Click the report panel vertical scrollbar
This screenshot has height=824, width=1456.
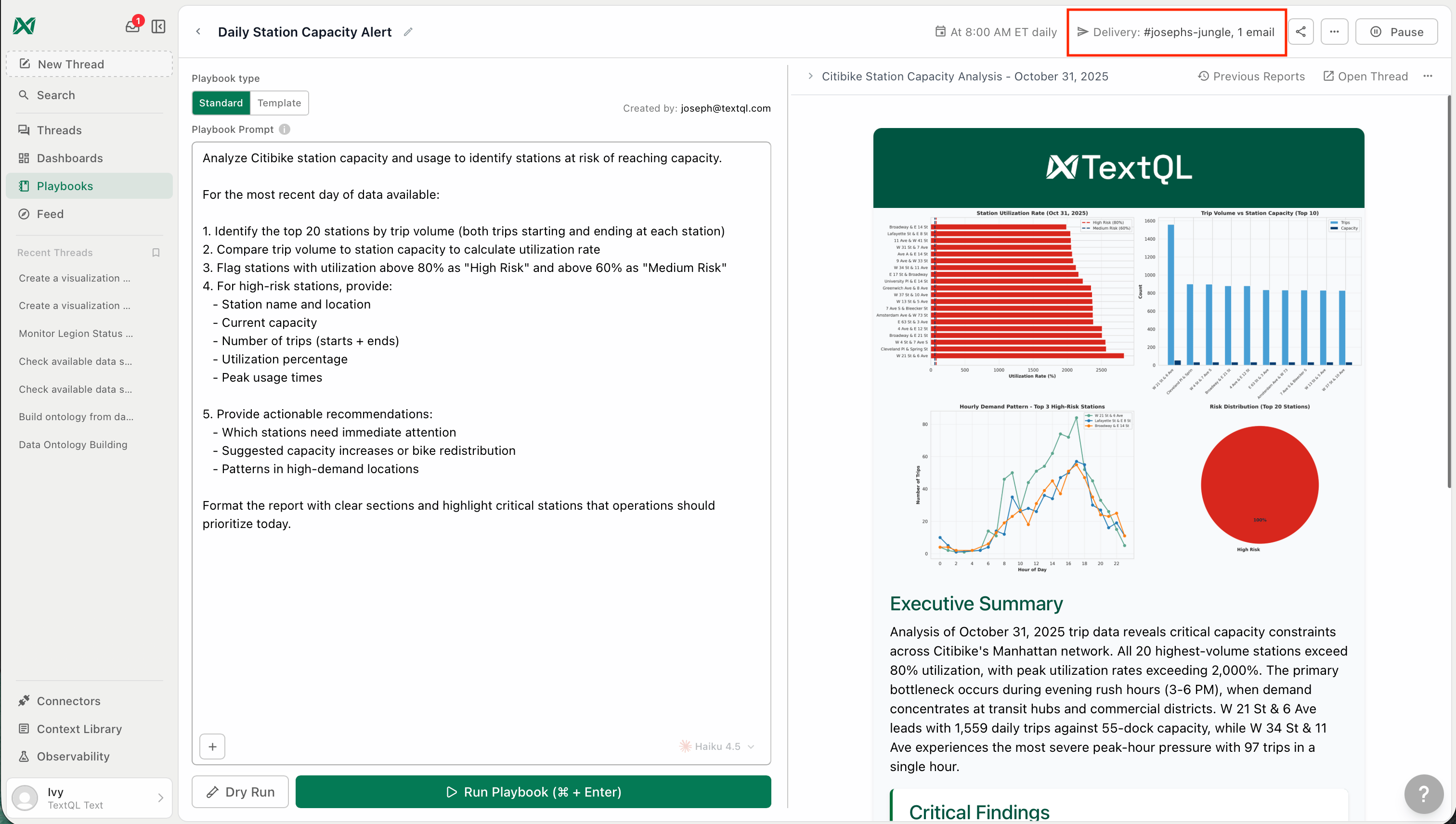pos(1450,292)
